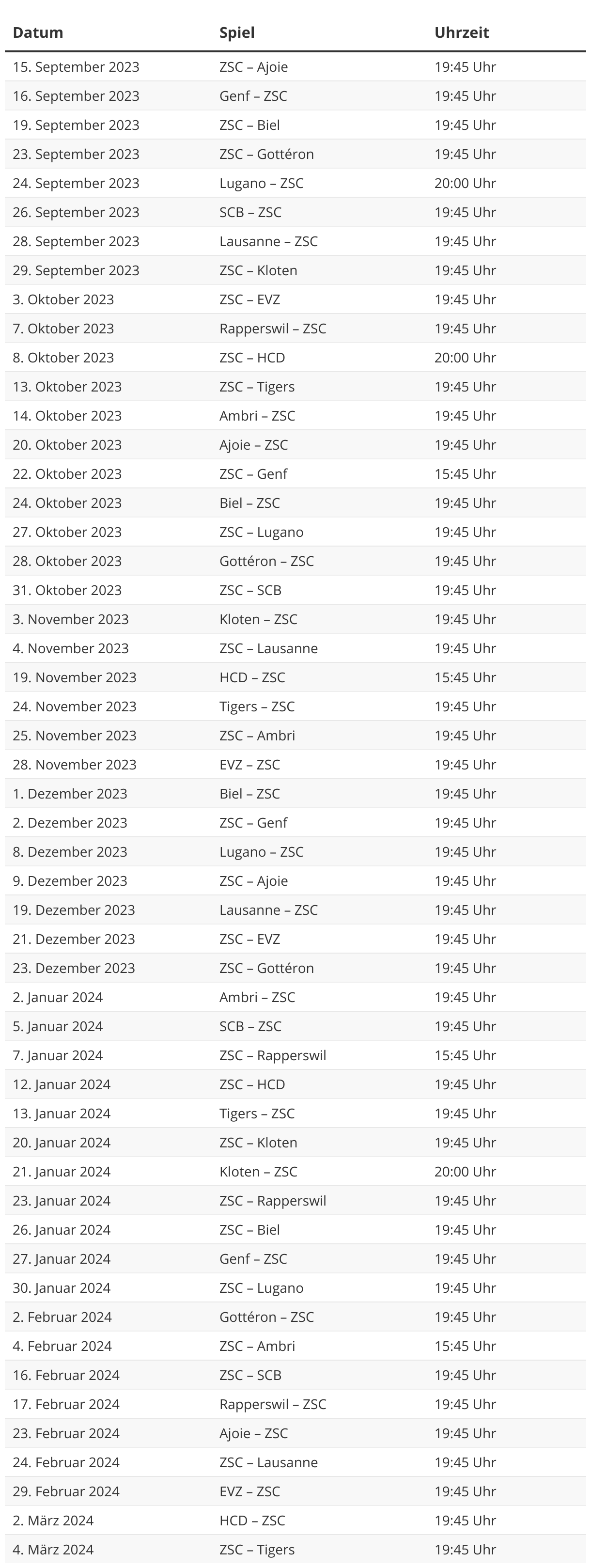Screen dimensions: 591x1568
Task: Select the Genf – ZSC match on 16. September
Action: (x=253, y=96)
